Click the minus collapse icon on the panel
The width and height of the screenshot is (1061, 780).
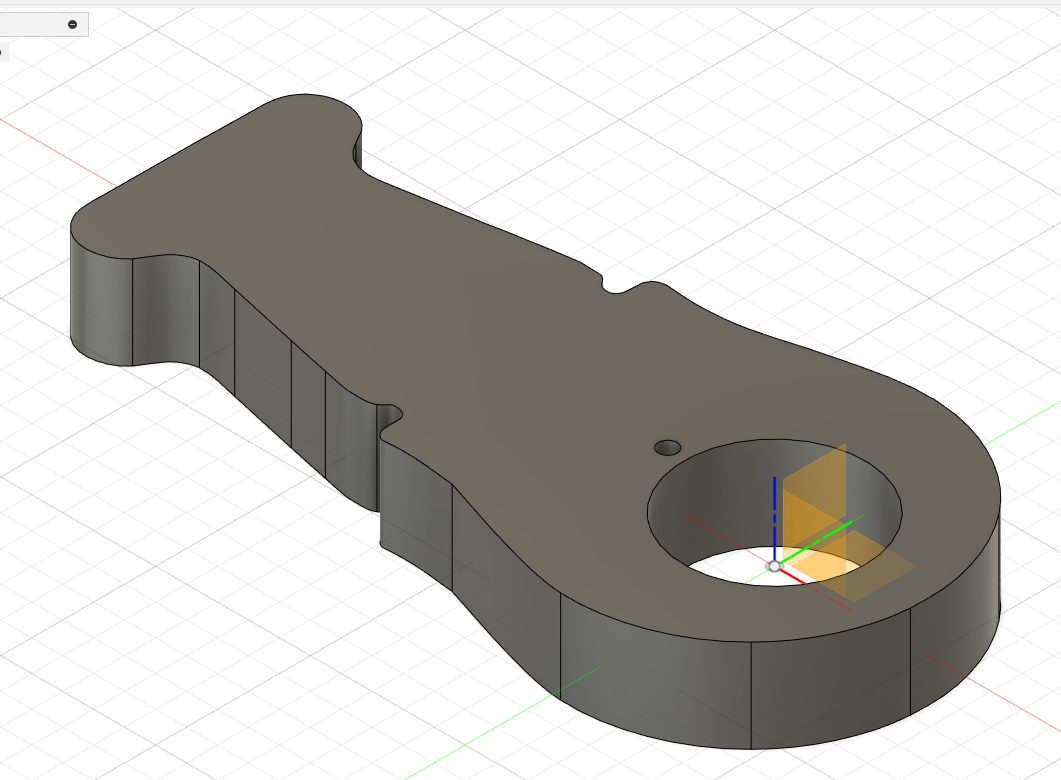72,25
